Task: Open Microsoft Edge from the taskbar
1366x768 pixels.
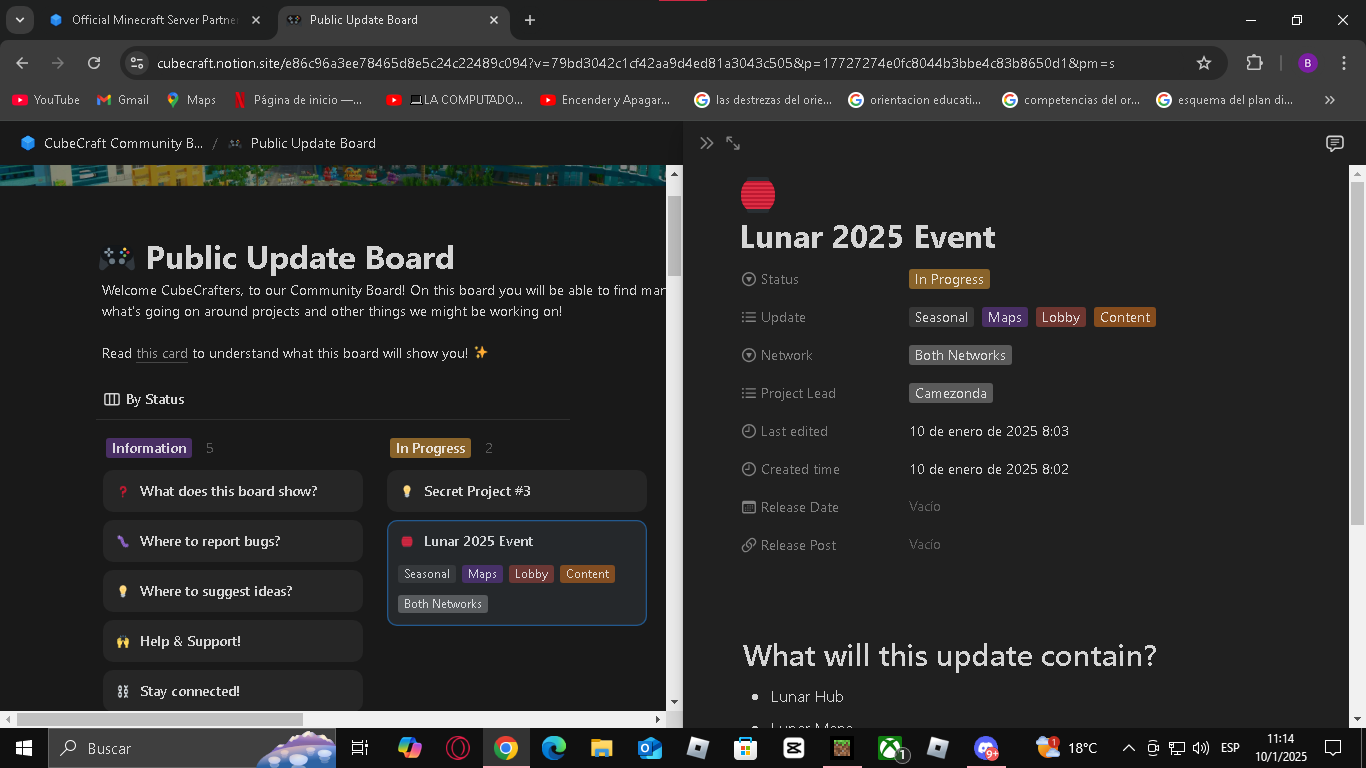Action: (x=554, y=748)
